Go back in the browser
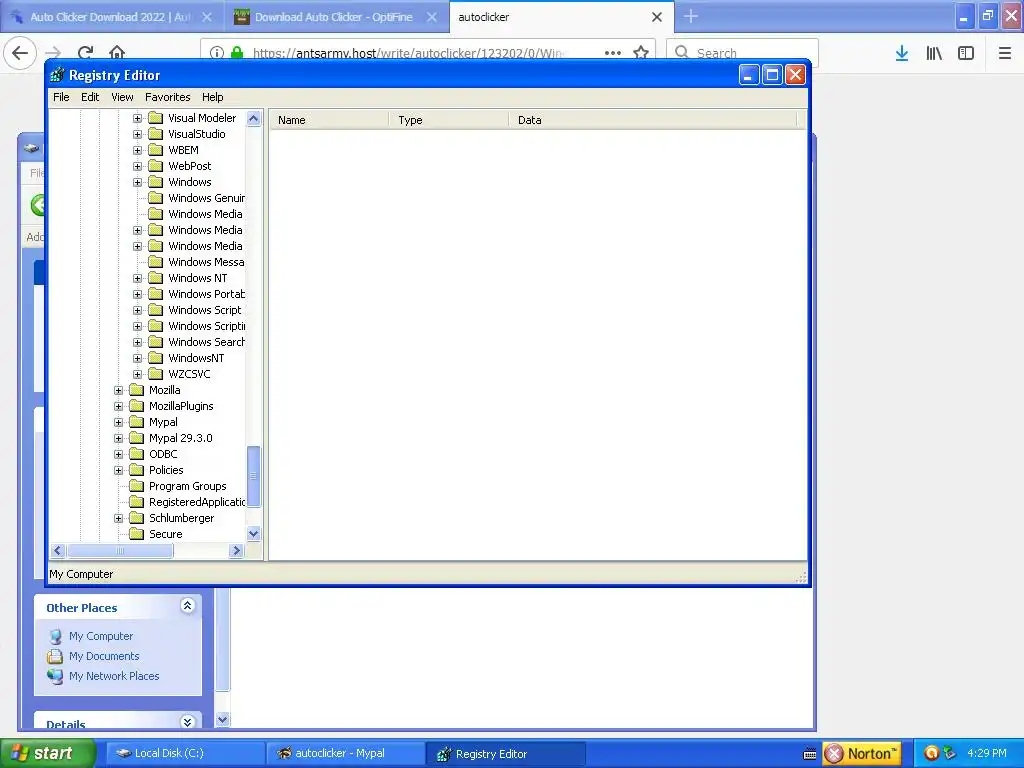 click(20, 52)
